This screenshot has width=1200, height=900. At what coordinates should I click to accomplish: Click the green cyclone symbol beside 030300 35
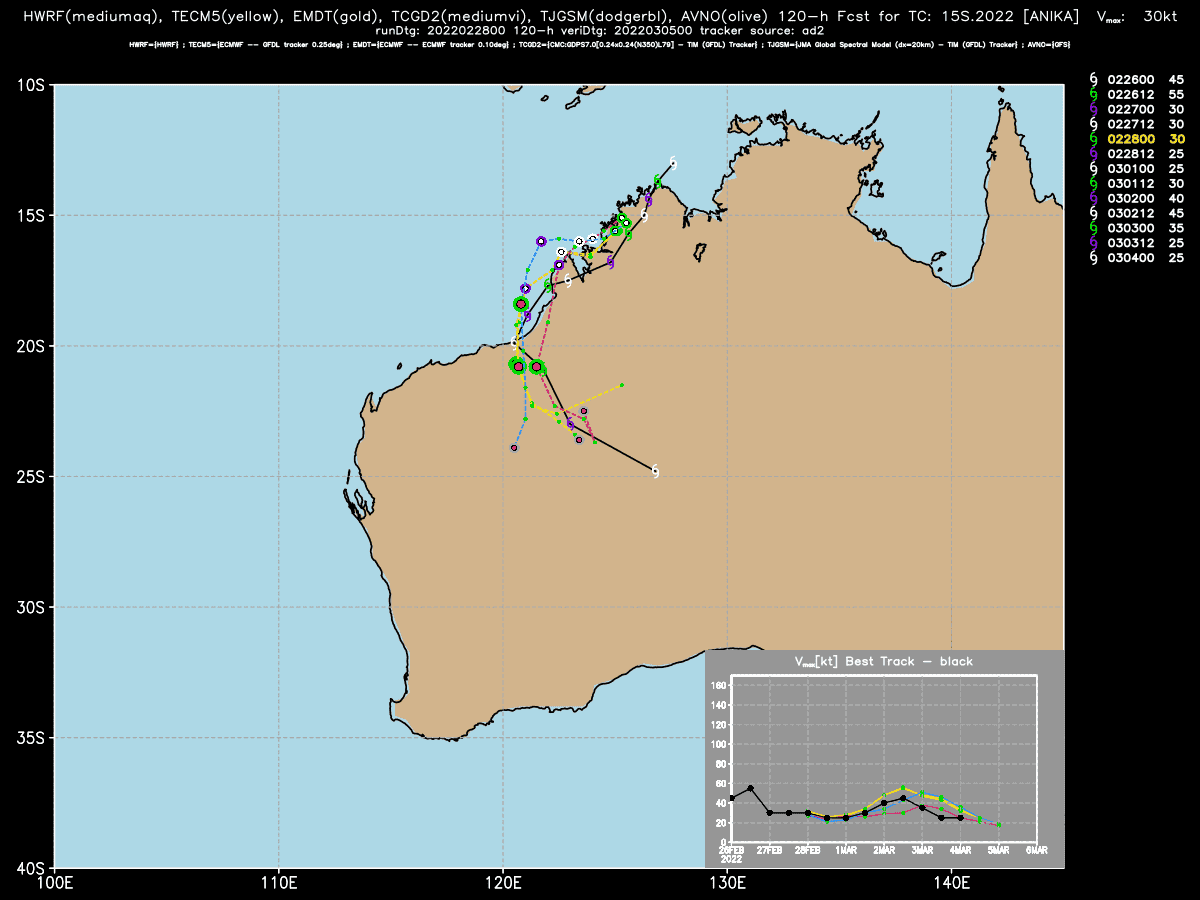pos(1094,229)
